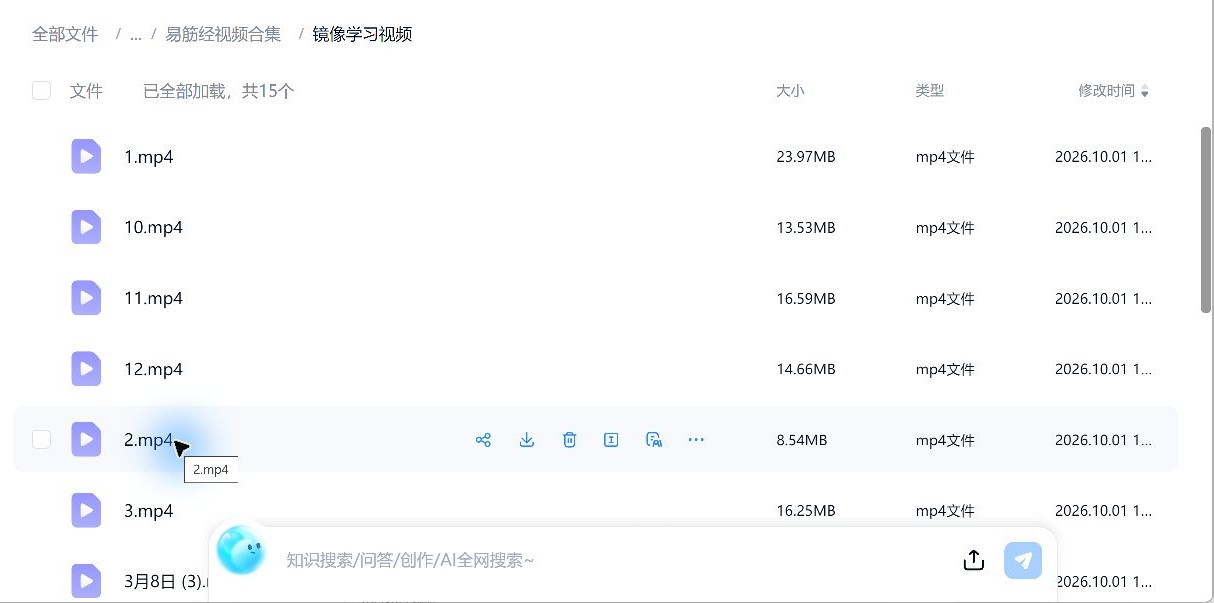This screenshot has height=603, width=1214.
Task: Click the 16.25MB size value
Action: (x=805, y=511)
